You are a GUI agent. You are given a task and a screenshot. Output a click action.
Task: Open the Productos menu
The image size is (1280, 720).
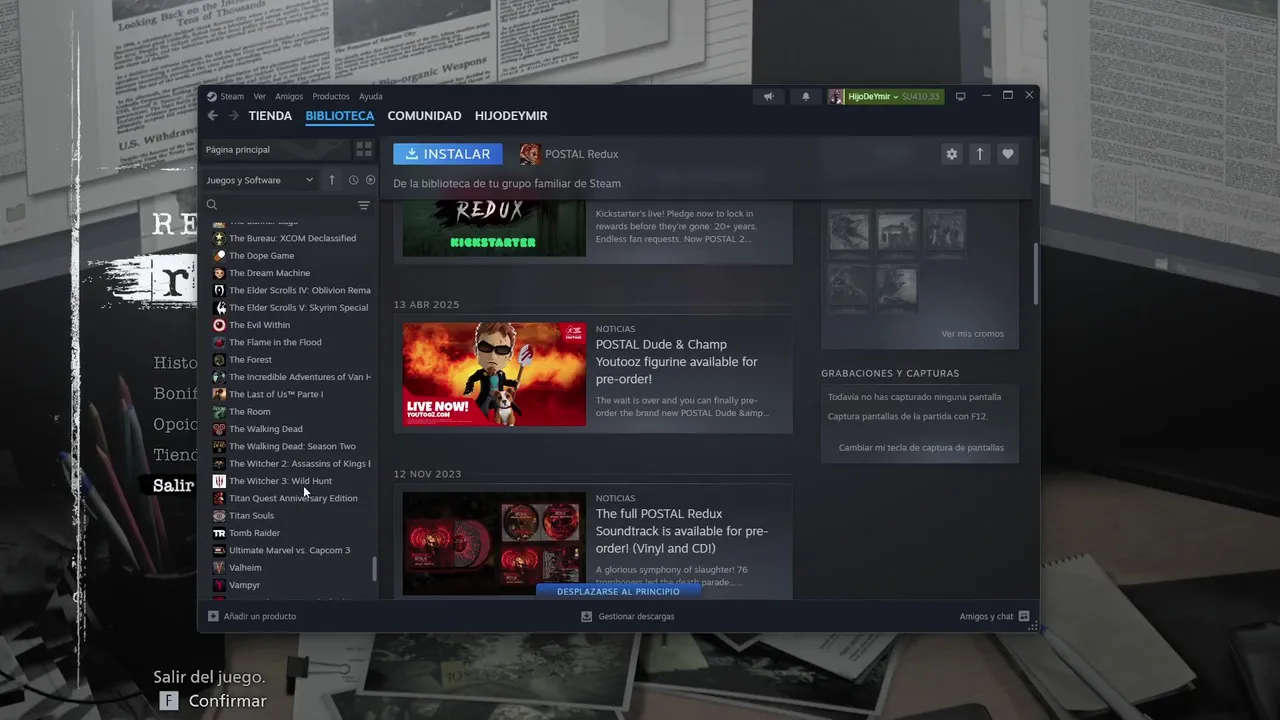(x=331, y=97)
